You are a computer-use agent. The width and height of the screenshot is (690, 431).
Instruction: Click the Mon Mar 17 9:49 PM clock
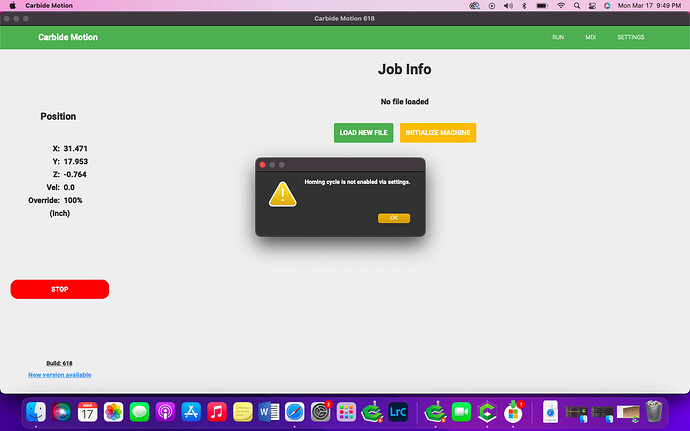click(x=649, y=6)
